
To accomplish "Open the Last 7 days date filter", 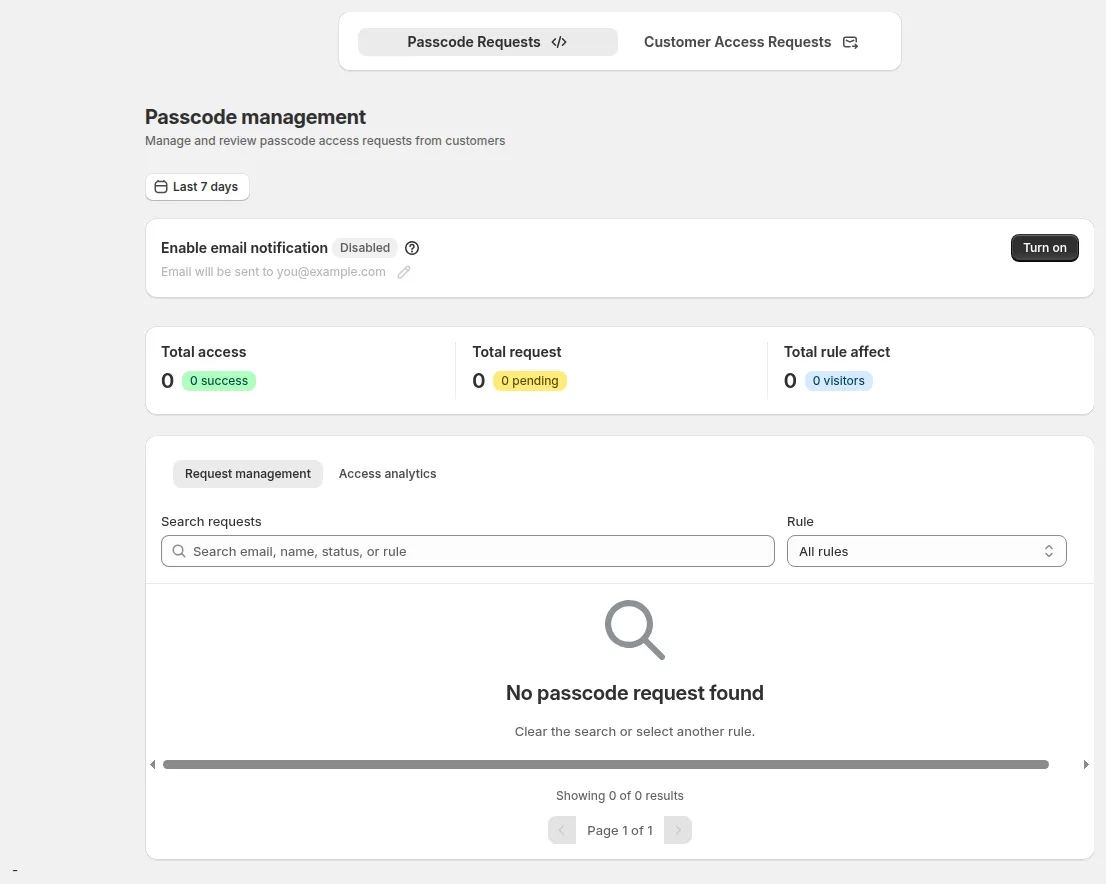I will (197, 187).
